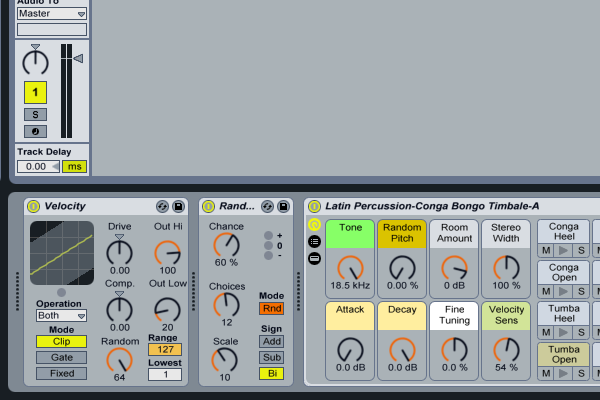The height and width of the screenshot is (400, 600).
Task: Show the rack chain list icon
Action: click(314, 241)
